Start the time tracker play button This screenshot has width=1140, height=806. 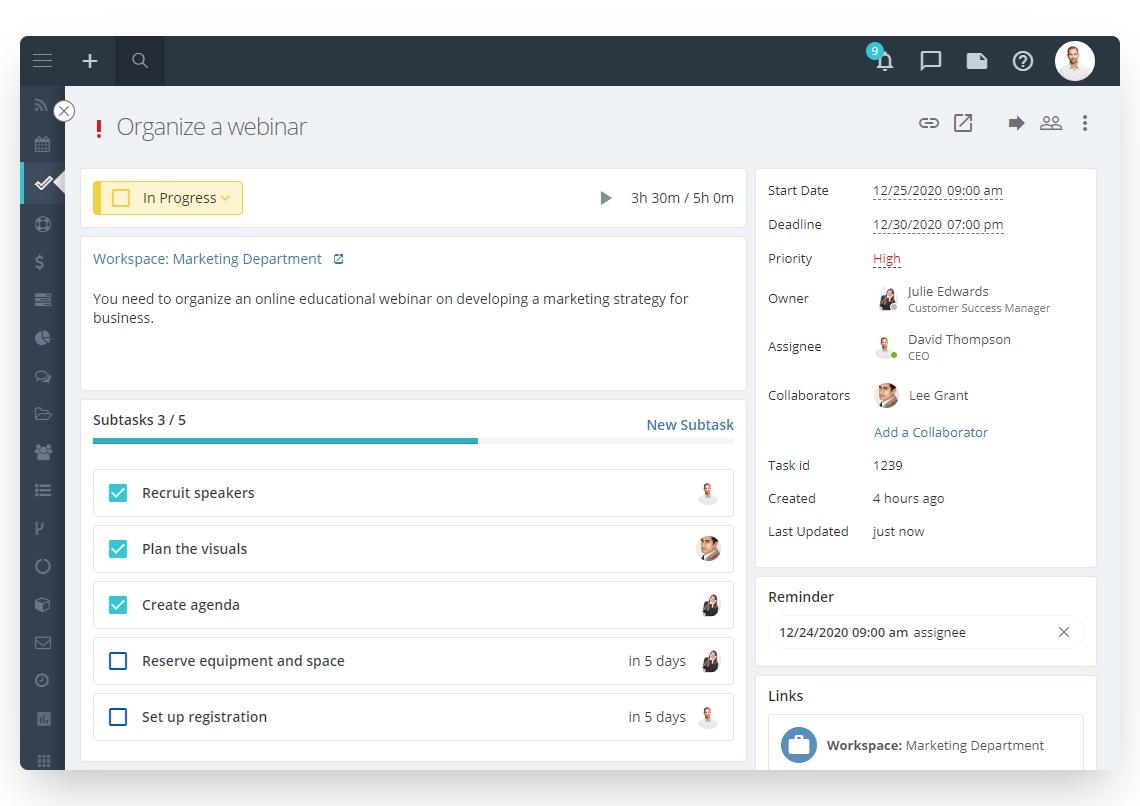click(606, 198)
